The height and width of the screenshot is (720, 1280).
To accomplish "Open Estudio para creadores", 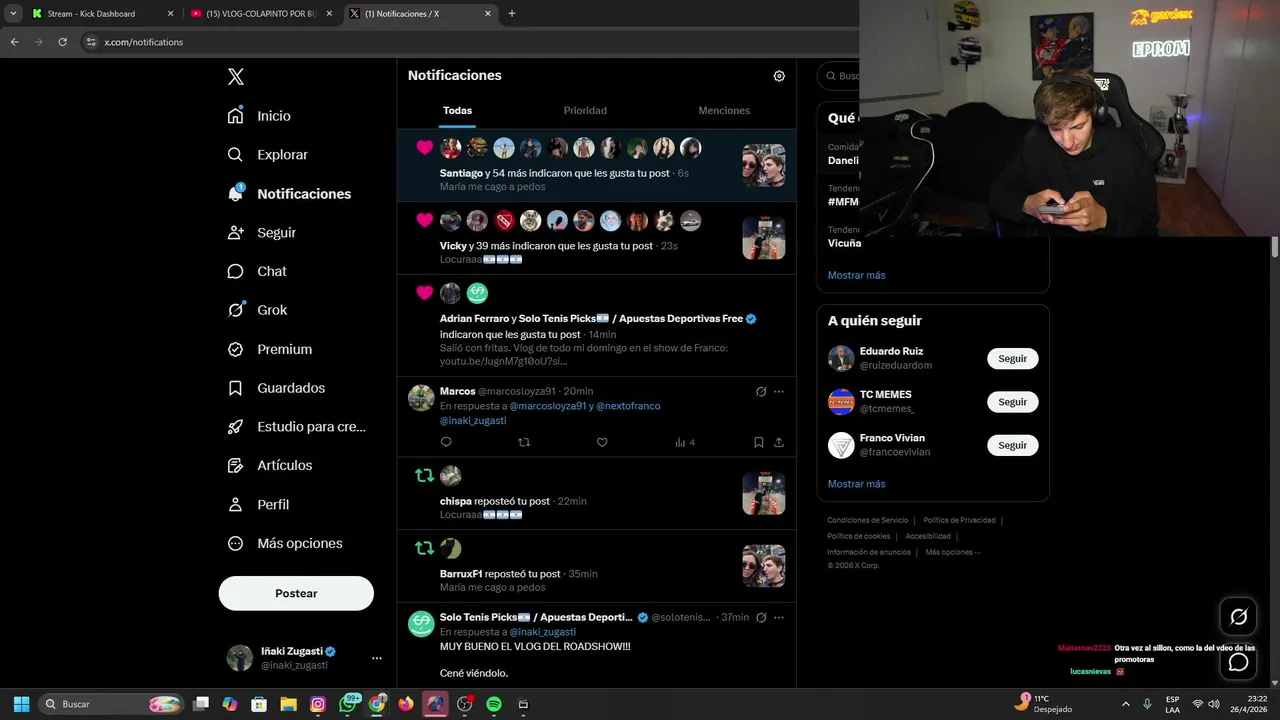I will (x=296, y=427).
